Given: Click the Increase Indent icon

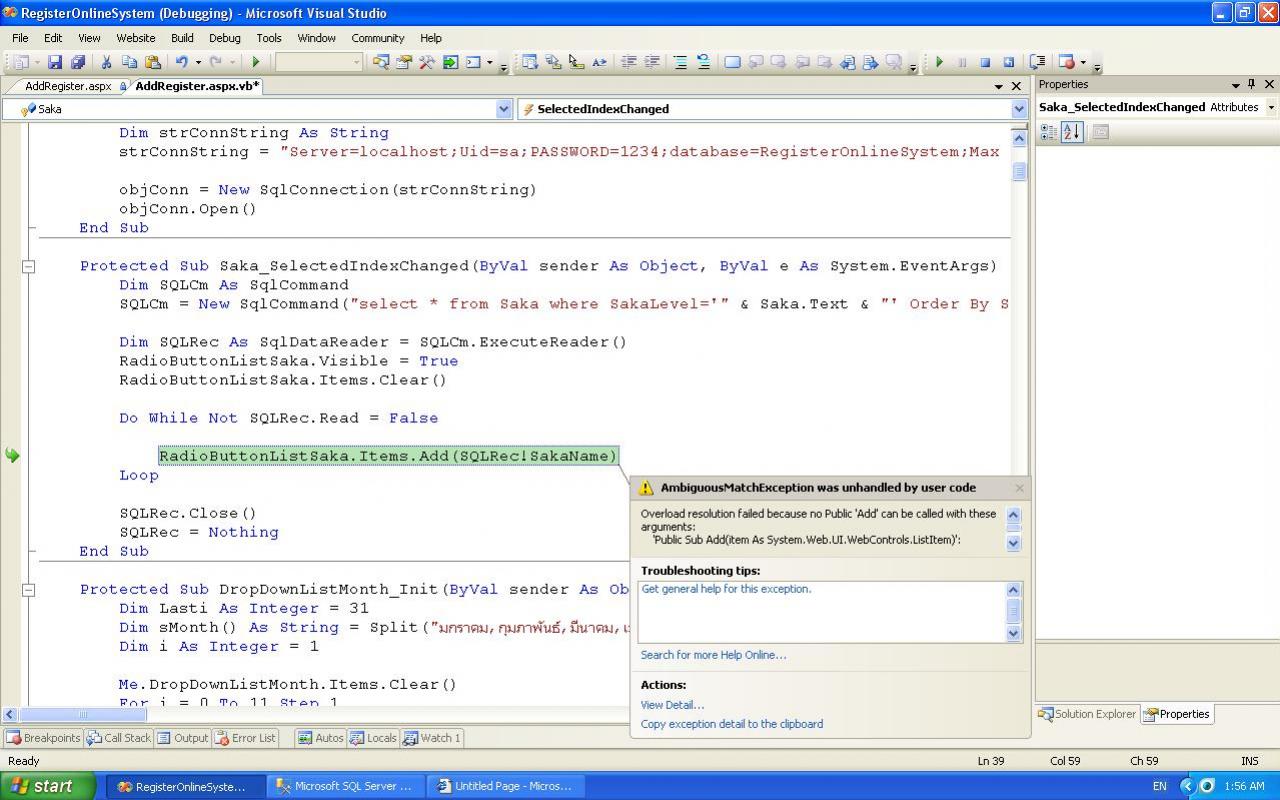Looking at the screenshot, I should (652, 62).
